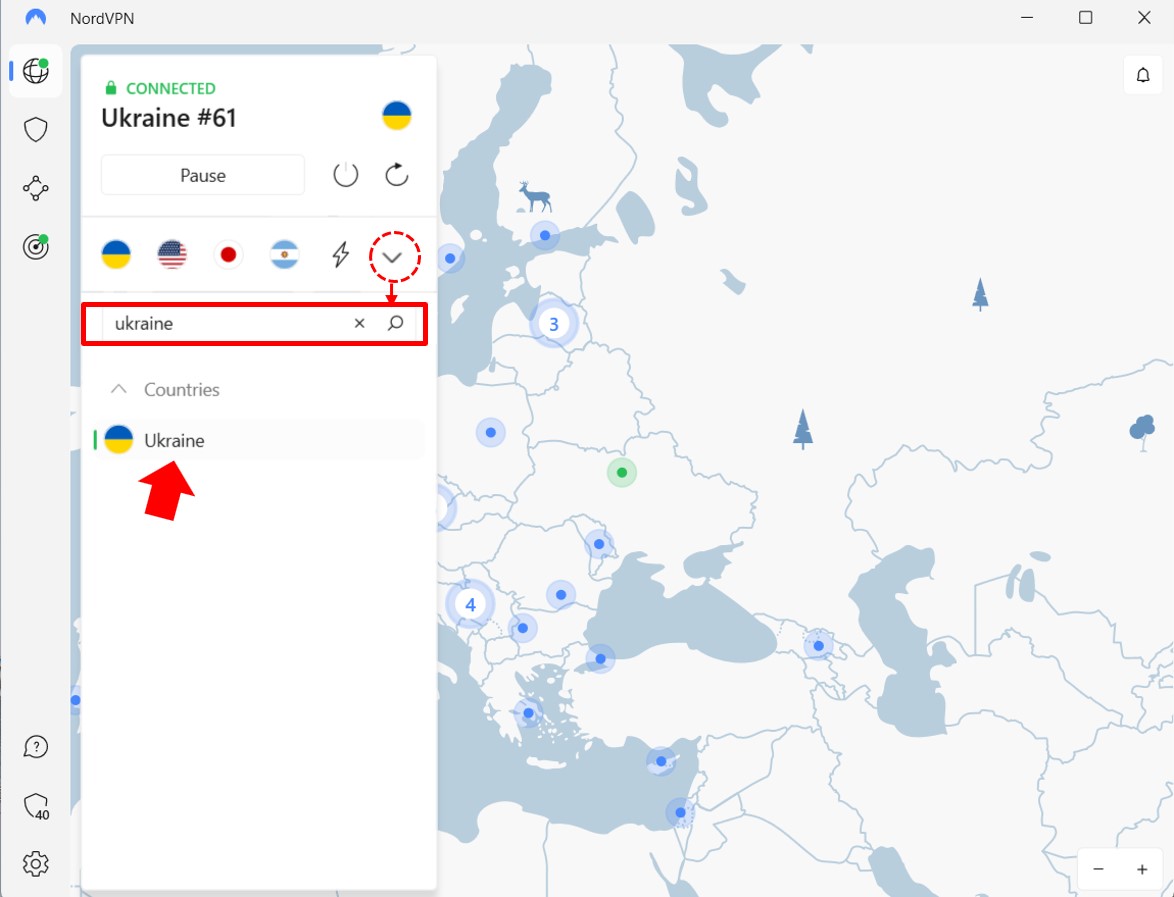Disconnect VPN with the power icon
1174x897 pixels.
pos(345,174)
